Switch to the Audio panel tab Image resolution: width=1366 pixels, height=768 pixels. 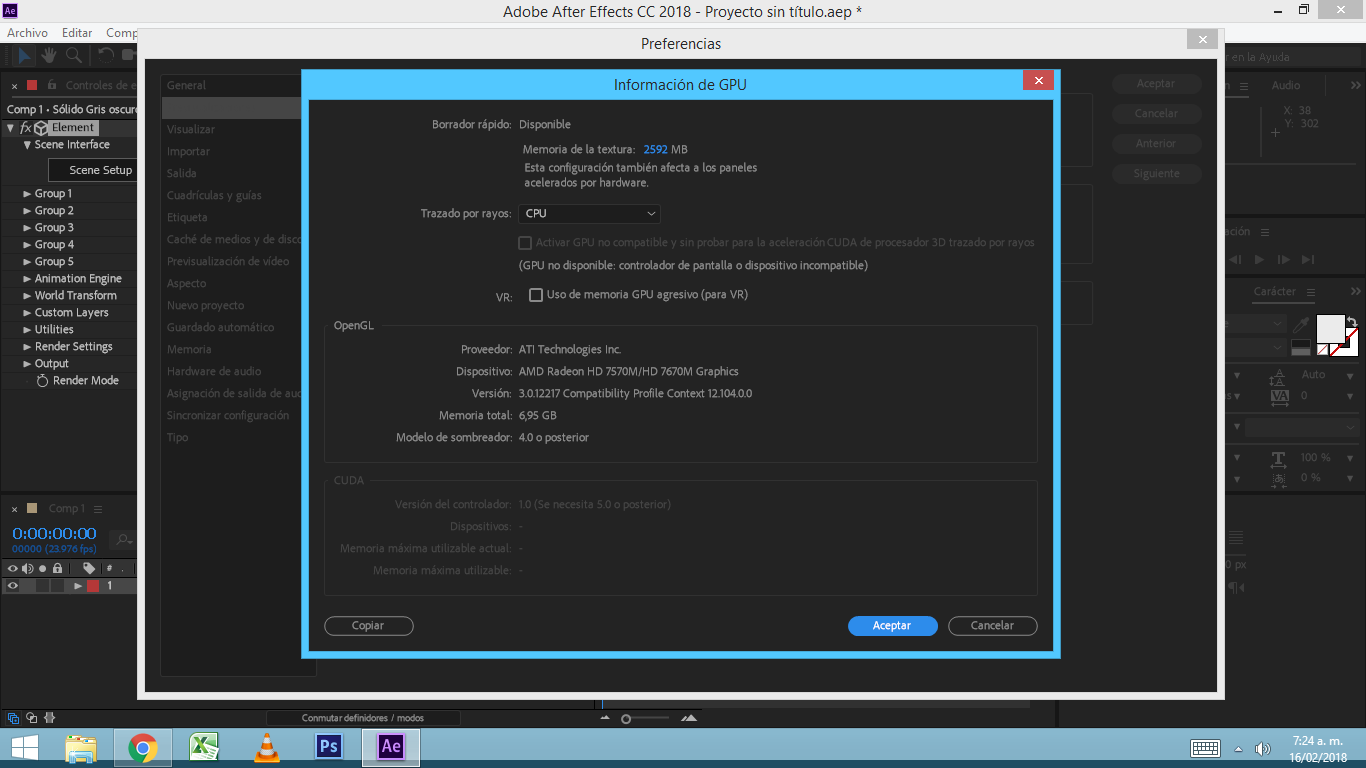tap(1286, 86)
